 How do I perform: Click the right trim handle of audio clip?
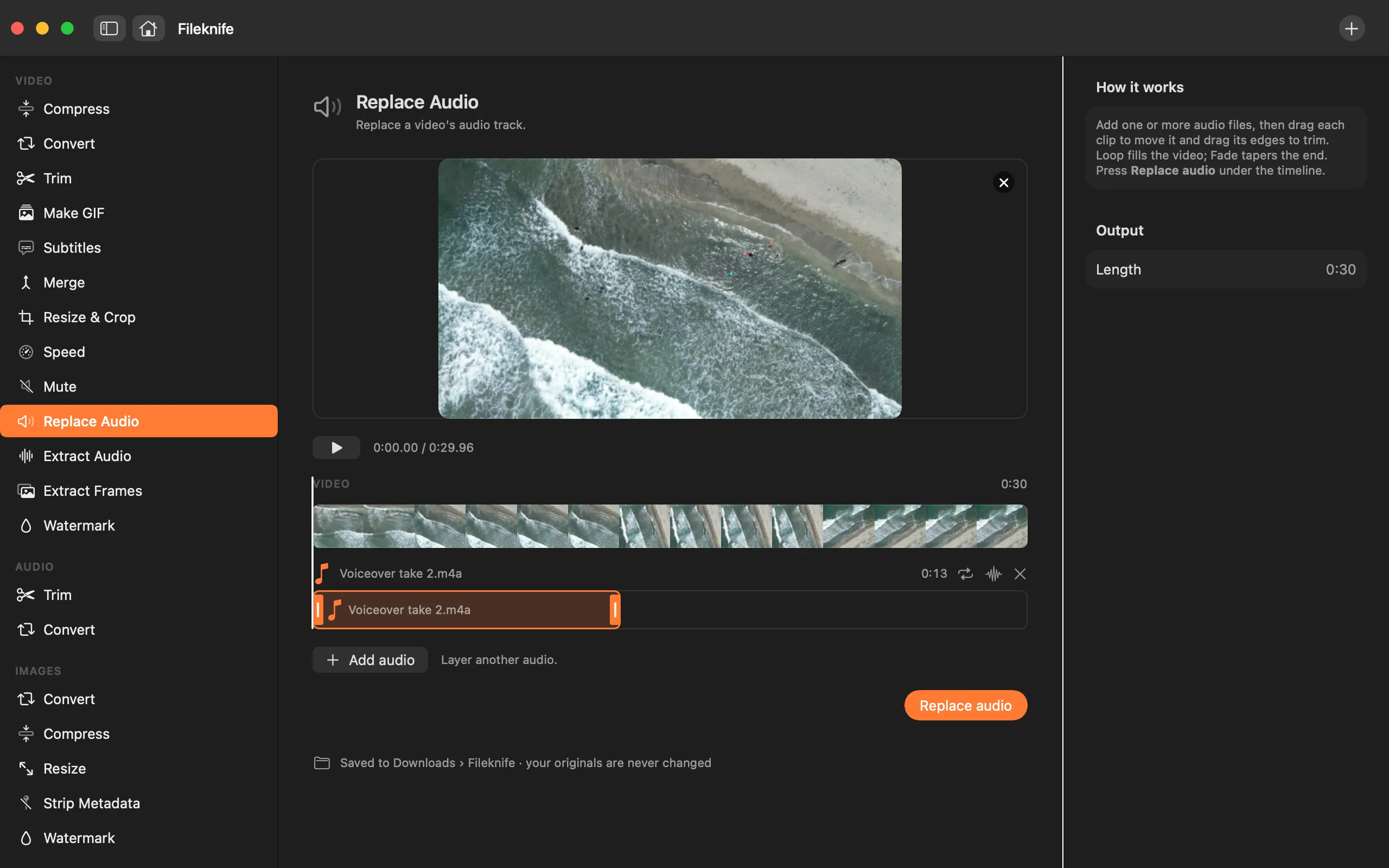(x=615, y=610)
